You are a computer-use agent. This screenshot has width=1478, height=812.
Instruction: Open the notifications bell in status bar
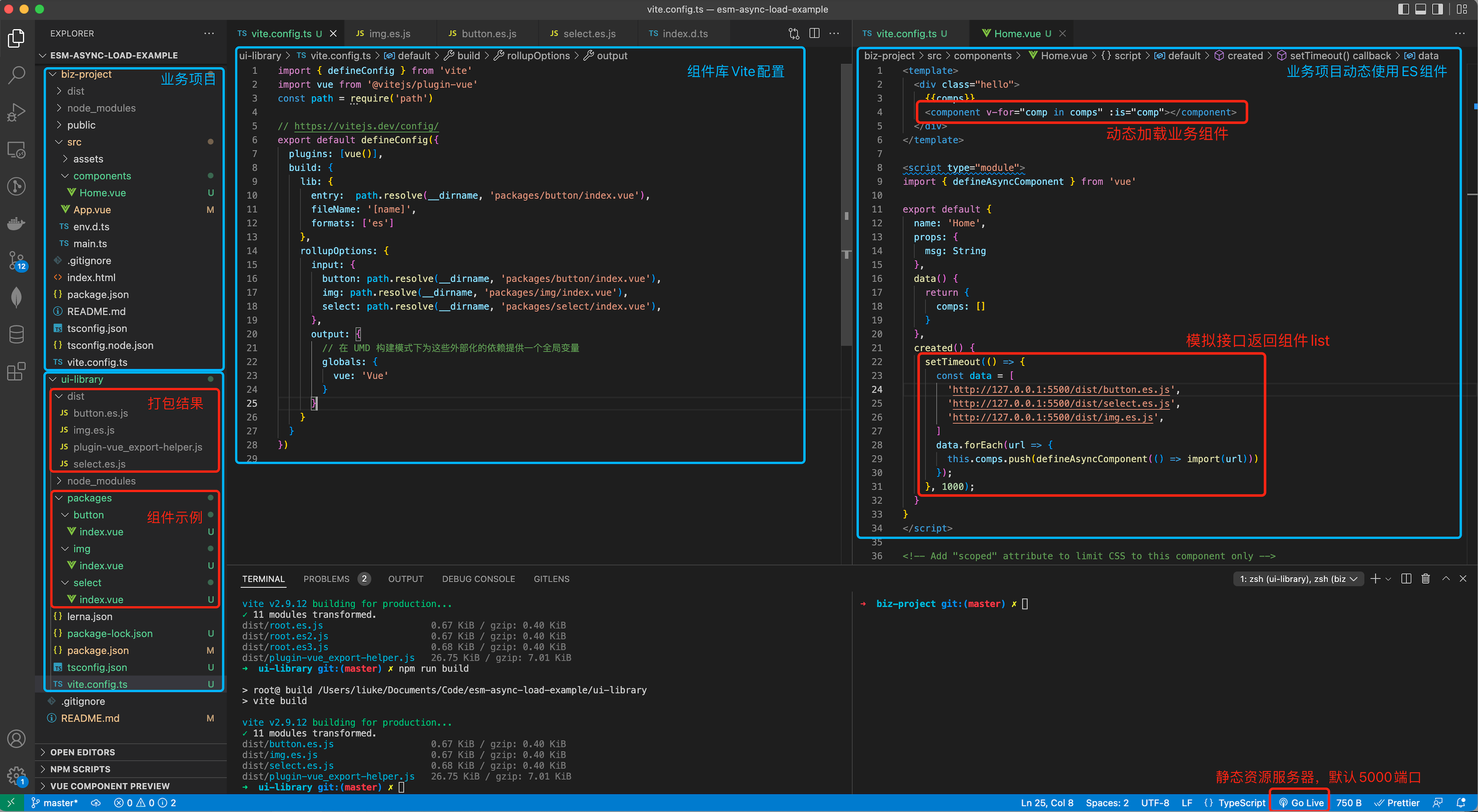point(1461,803)
